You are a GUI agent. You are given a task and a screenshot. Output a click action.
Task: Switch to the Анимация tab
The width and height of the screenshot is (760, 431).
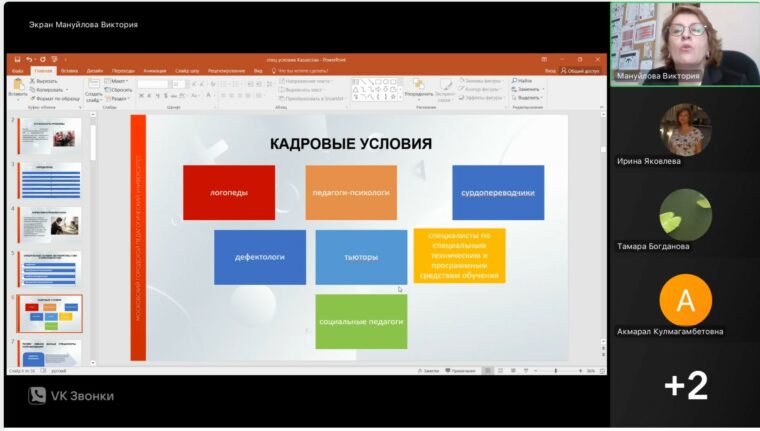(x=154, y=71)
